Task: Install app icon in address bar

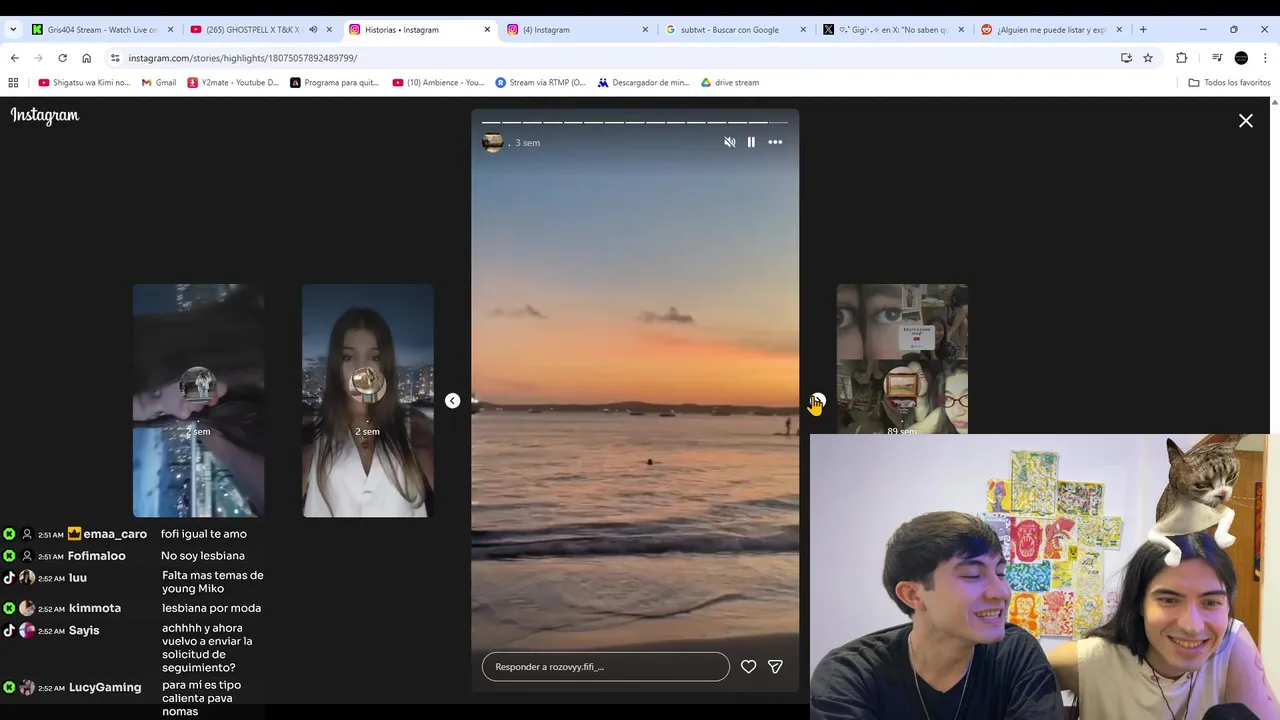Action: [x=1126, y=58]
